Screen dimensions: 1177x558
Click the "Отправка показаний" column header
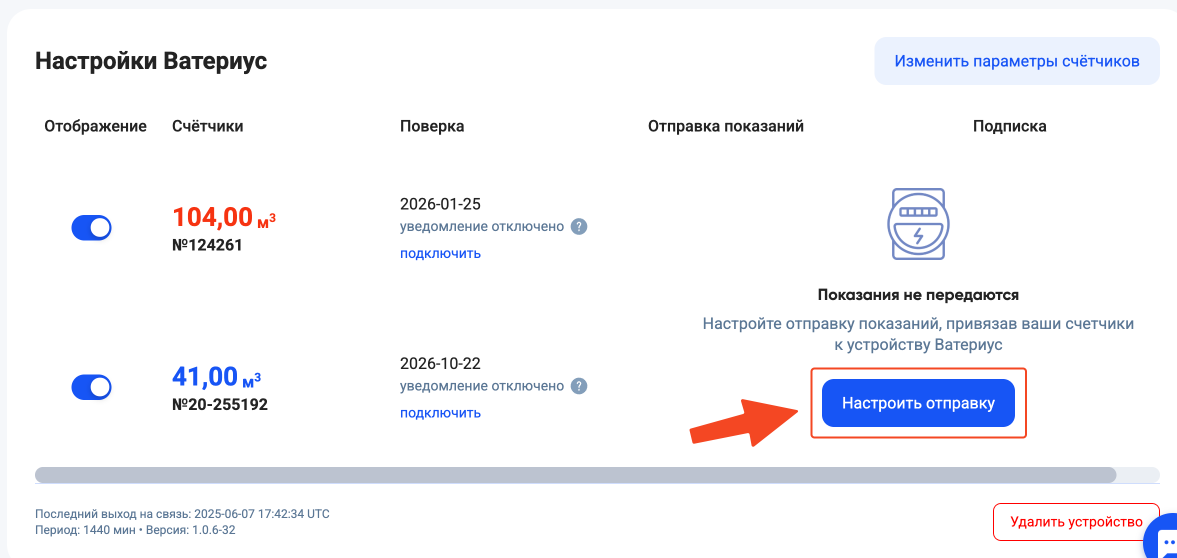tap(726, 126)
